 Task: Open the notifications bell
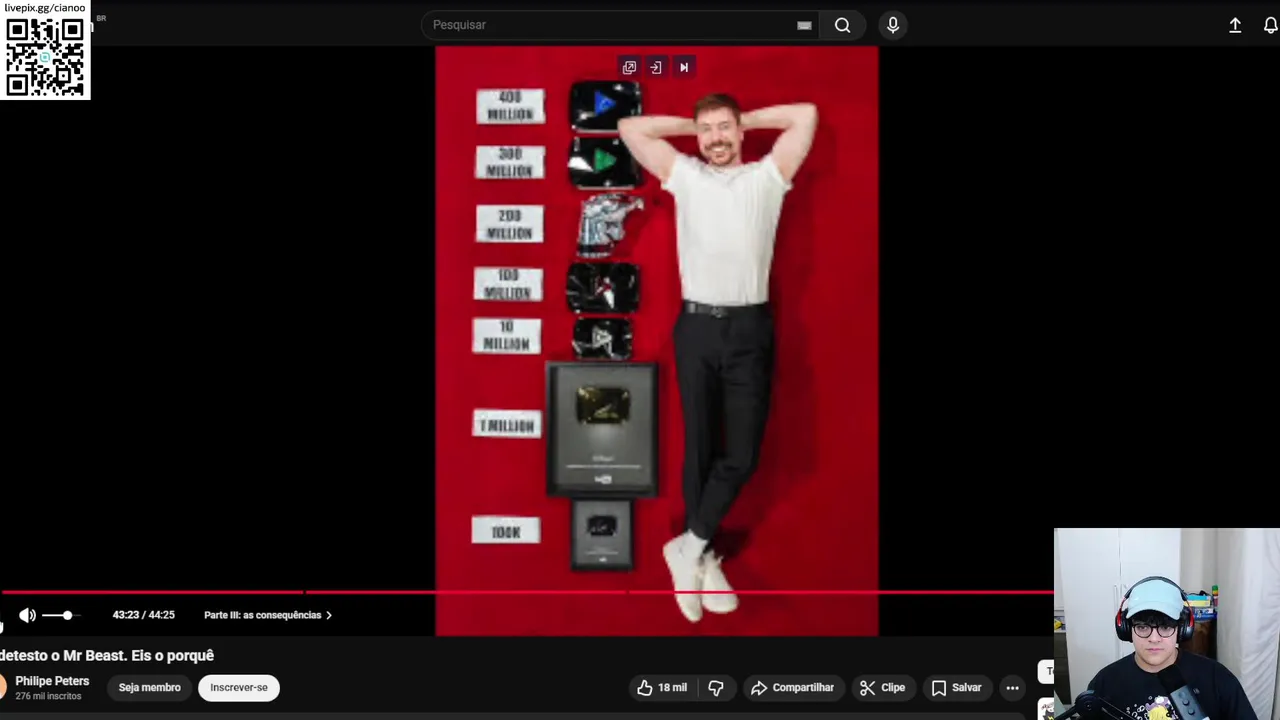pyautogui.click(x=1270, y=26)
